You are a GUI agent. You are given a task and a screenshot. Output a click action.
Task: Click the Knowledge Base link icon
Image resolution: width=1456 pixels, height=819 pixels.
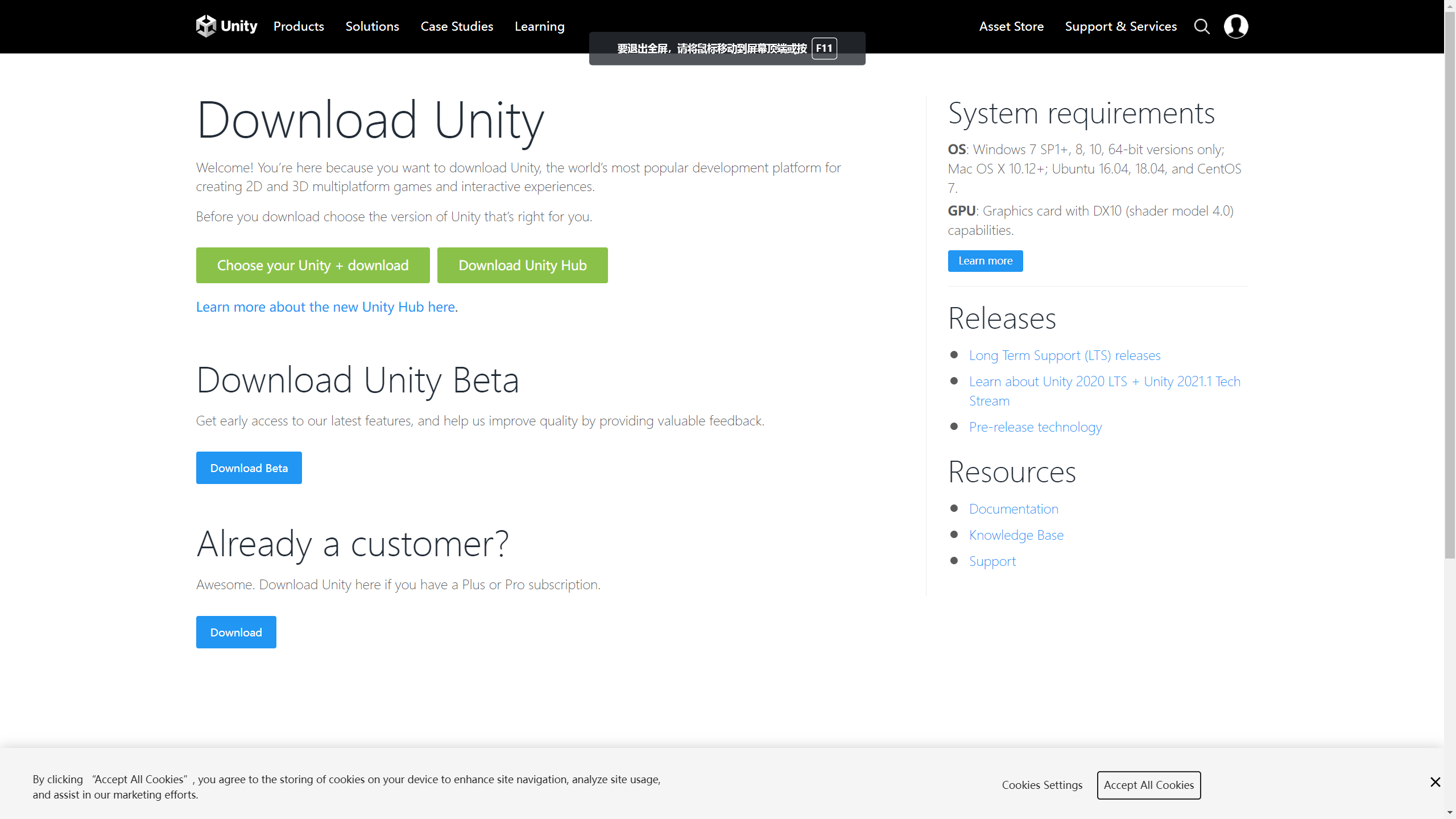pos(1016,535)
